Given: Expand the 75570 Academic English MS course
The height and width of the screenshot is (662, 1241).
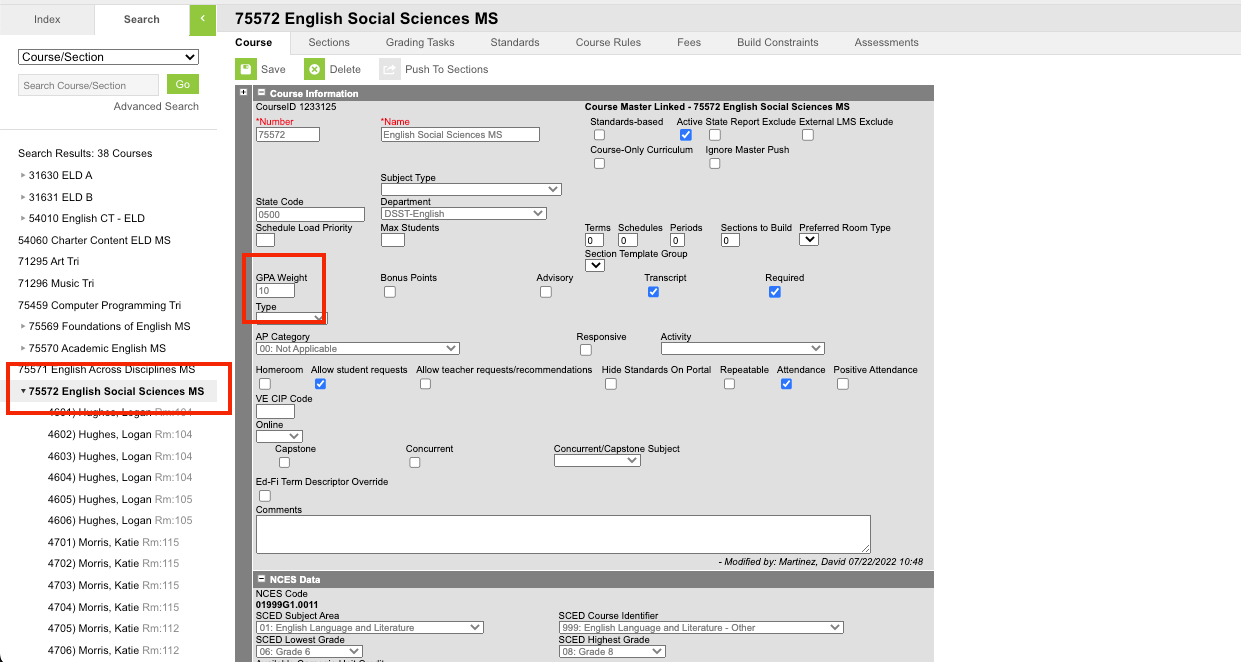Looking at the screenshot, I should (23, 348).
